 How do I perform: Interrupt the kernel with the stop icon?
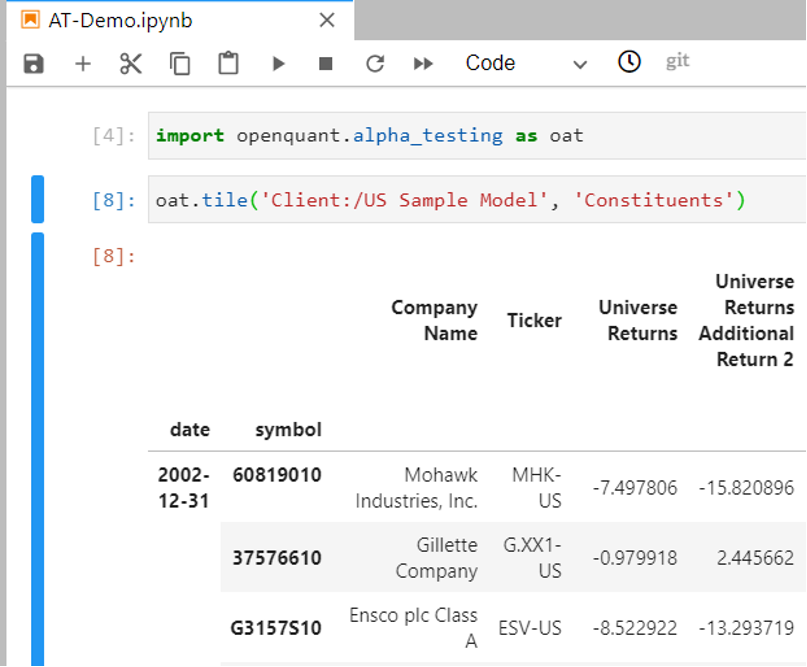point(326,64)
